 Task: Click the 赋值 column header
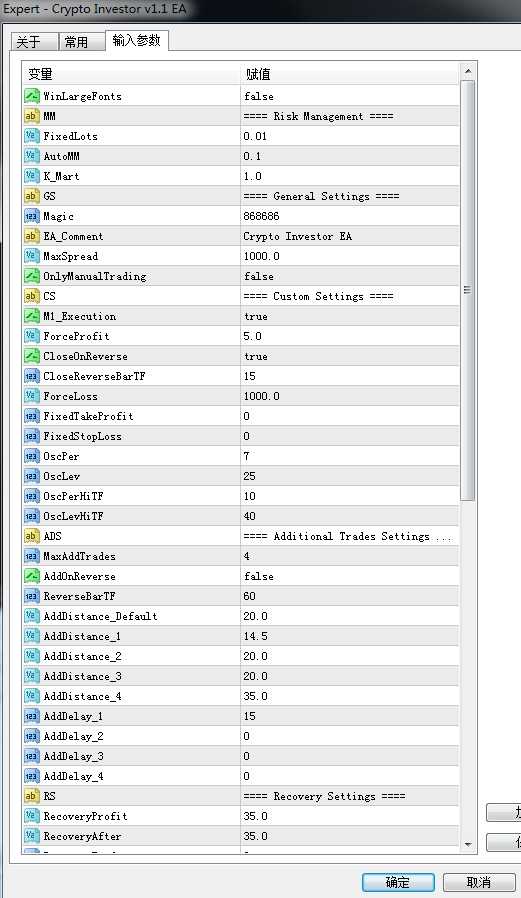coord(350,74)
